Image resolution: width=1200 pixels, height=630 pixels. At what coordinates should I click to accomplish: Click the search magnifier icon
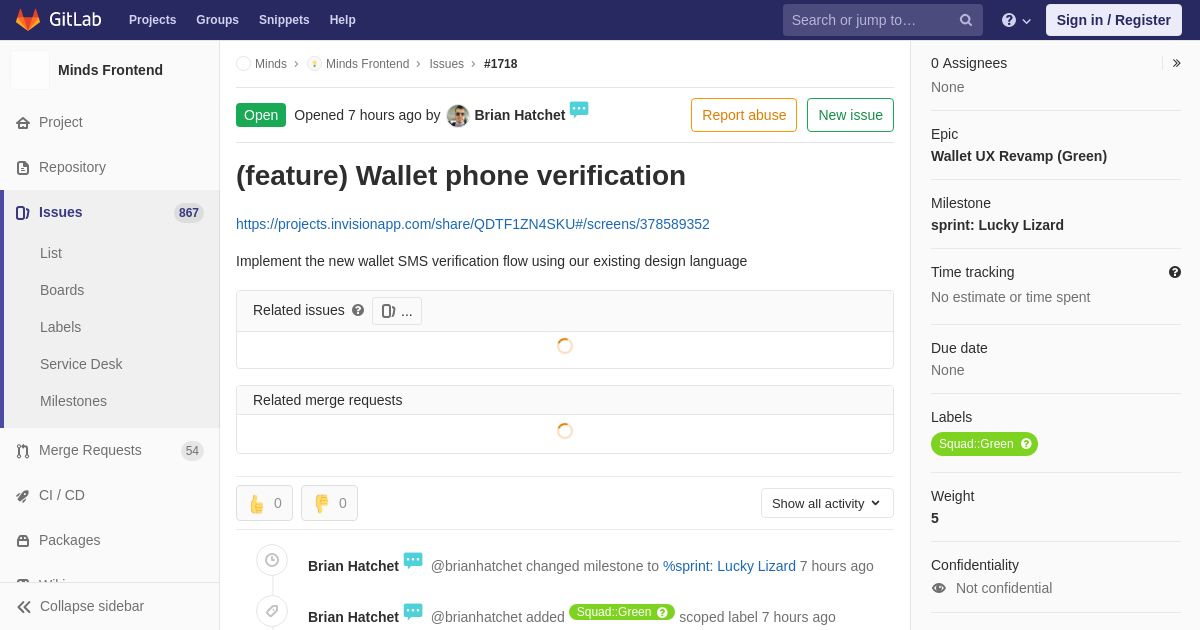tap(966, 20)
